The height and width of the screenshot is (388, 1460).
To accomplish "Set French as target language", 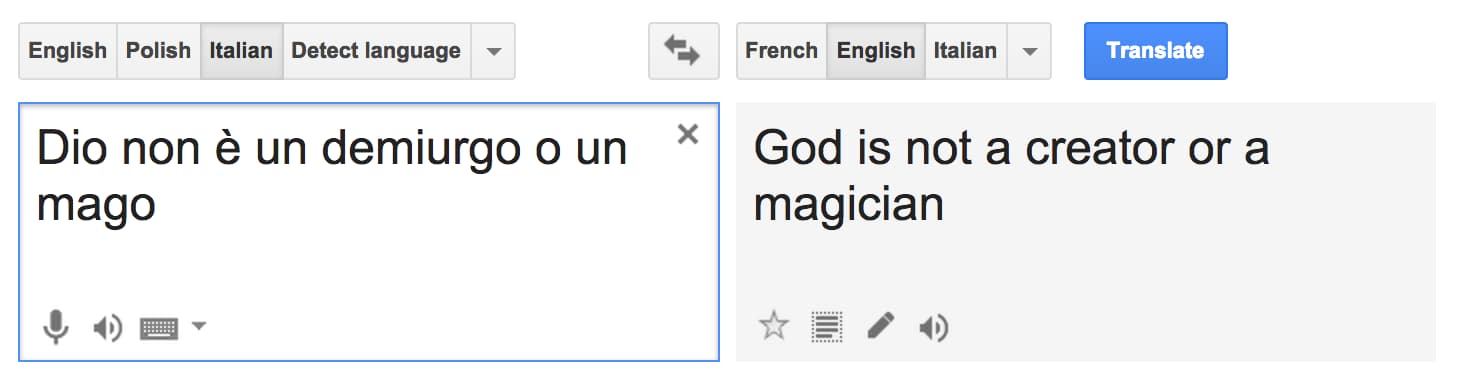I will point(781,51).
